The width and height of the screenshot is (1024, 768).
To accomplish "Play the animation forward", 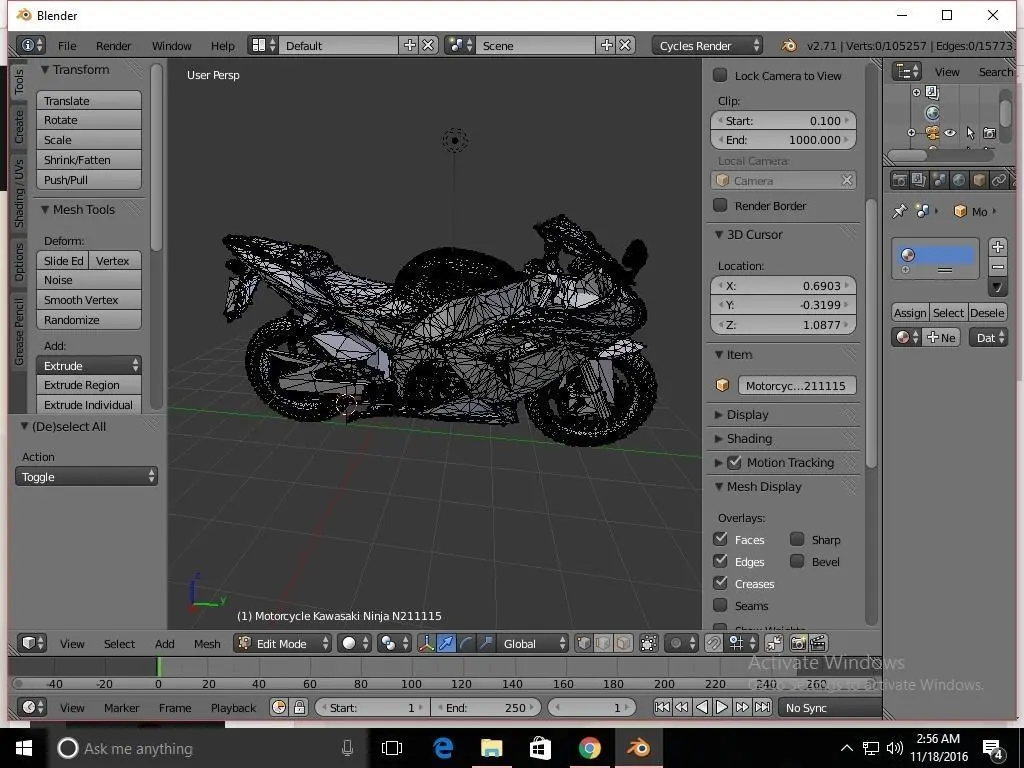I will tap(722, 707).
